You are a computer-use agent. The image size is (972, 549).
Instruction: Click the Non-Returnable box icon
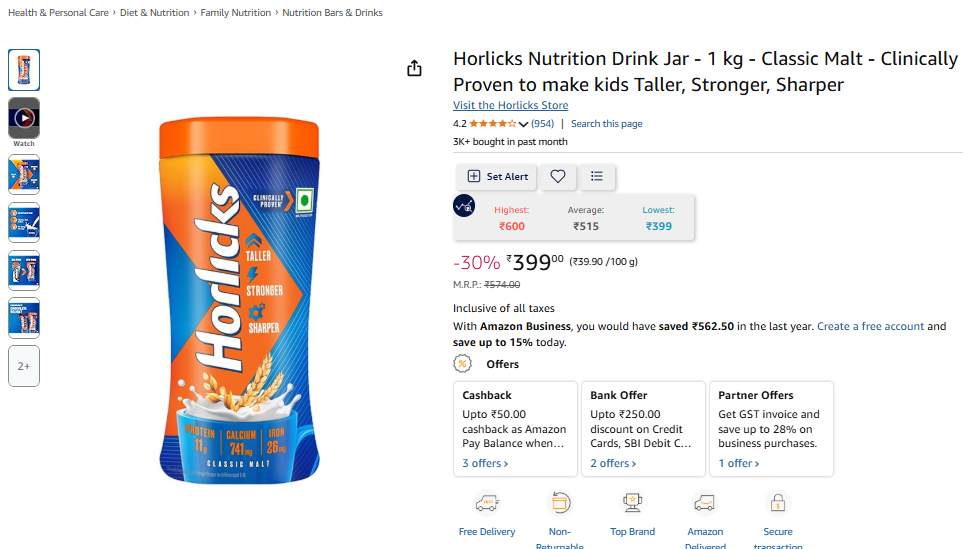tap(559, 503)
